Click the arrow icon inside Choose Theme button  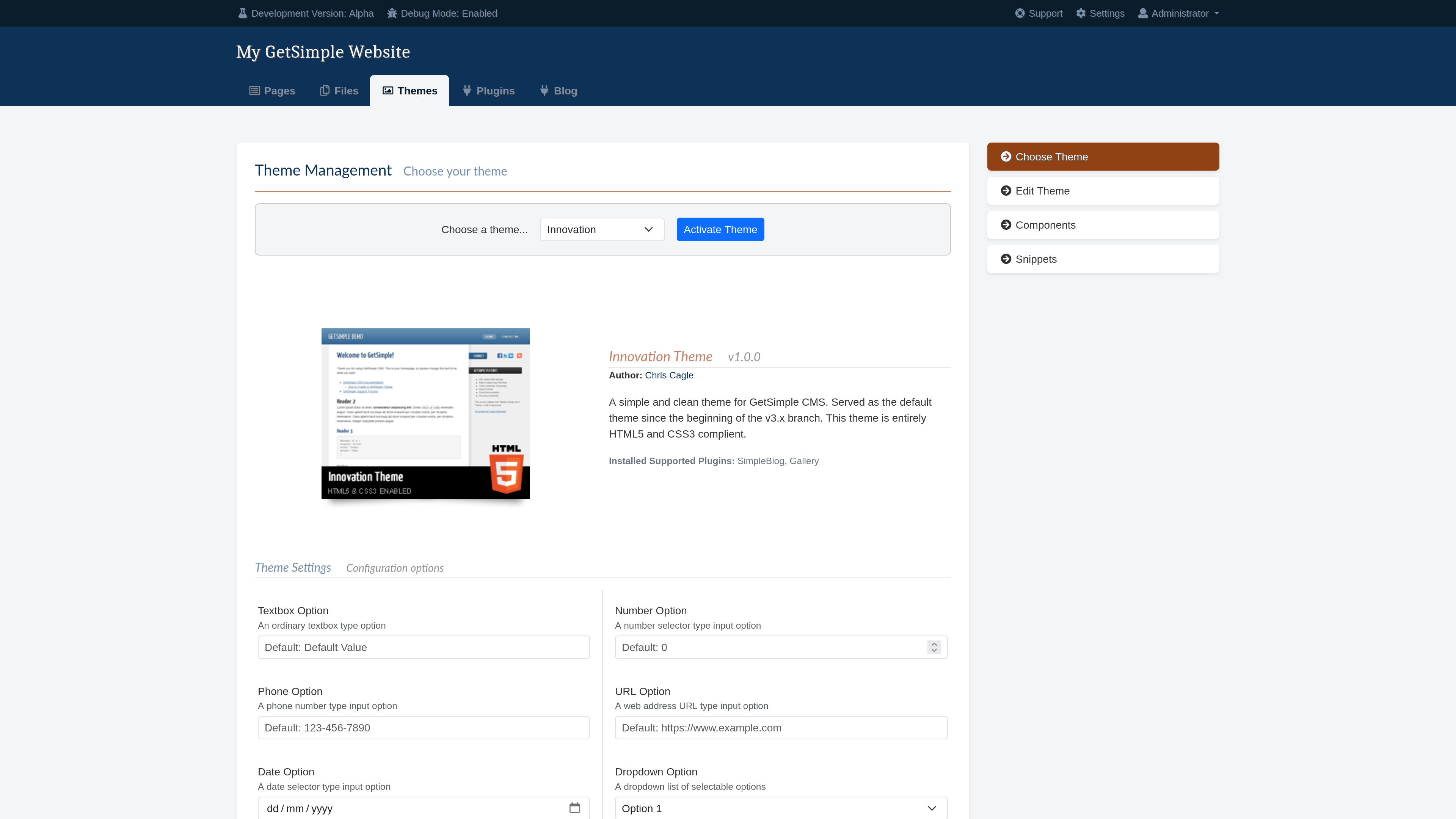(x=1006, y=157)
